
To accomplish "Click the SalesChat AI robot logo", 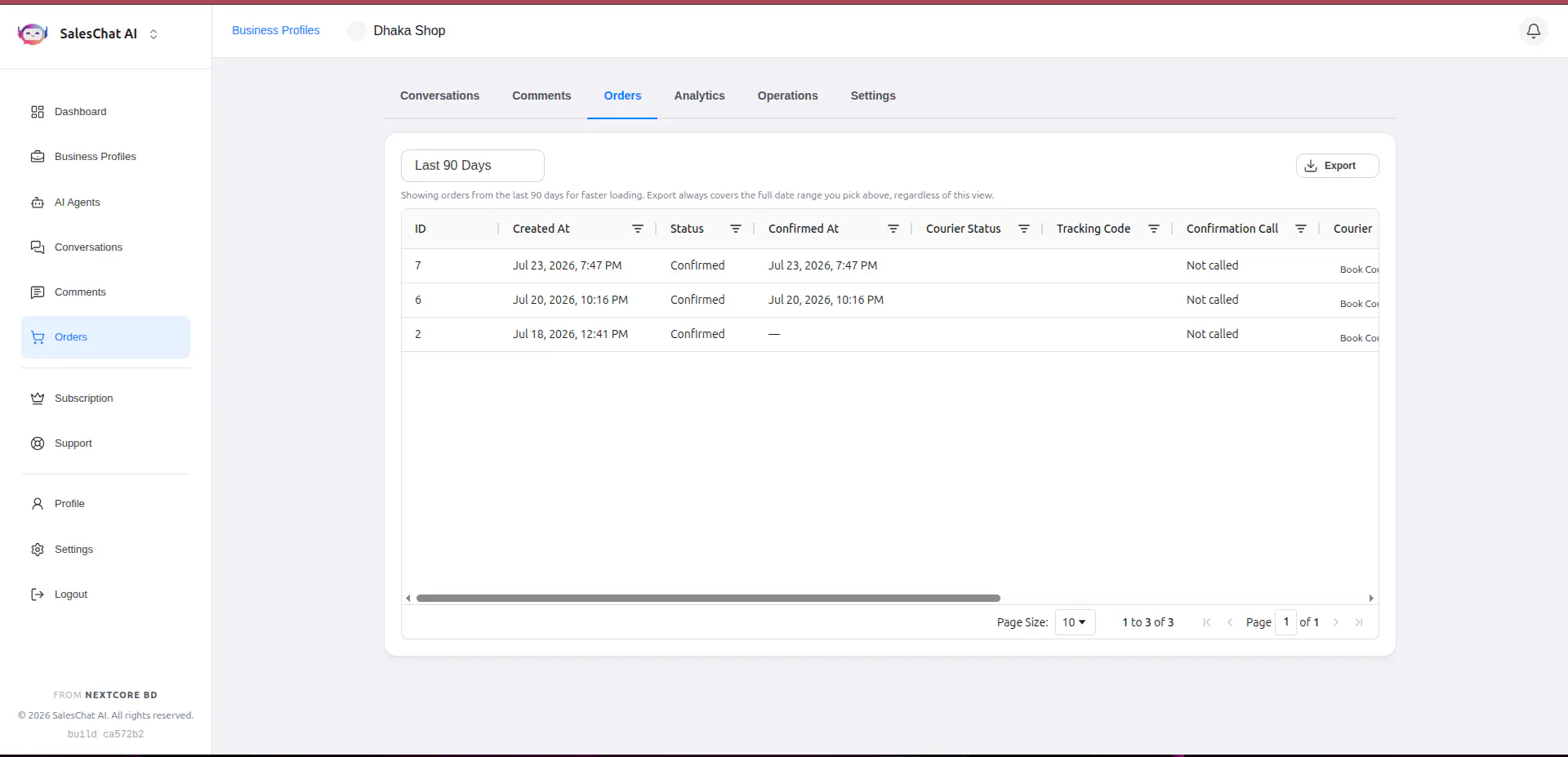I will (33, 33).
